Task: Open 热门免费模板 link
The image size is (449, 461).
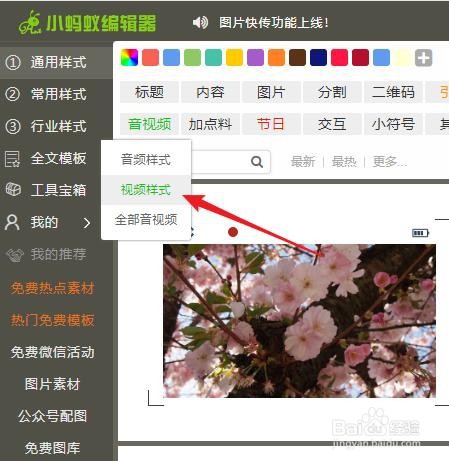Action: pos(52,320)
